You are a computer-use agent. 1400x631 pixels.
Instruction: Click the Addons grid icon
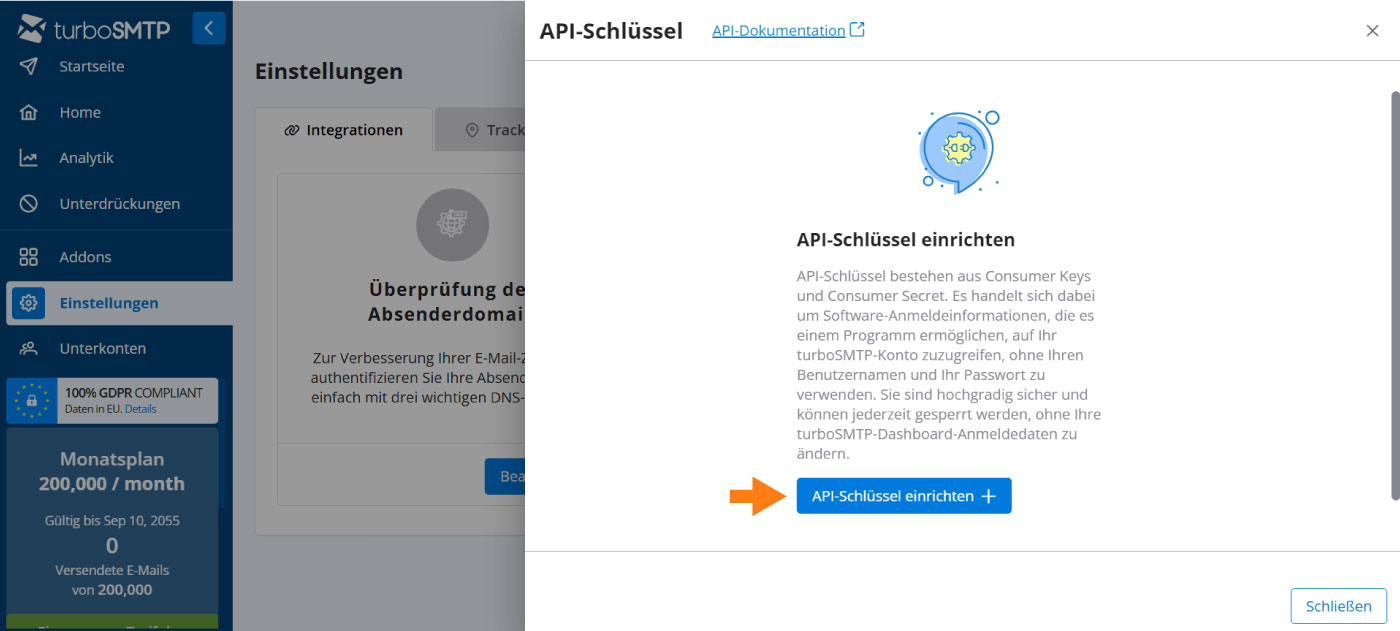pos(29,257)
